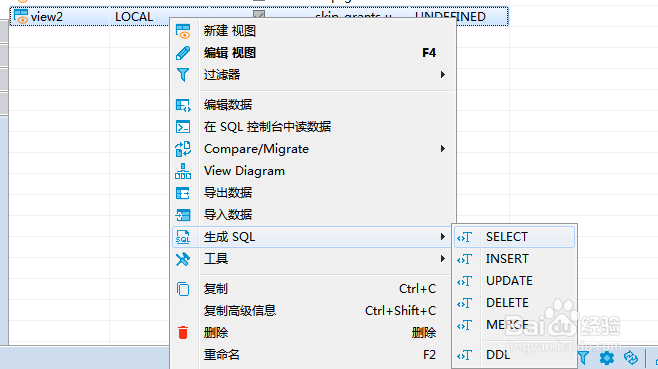
Task: Click the filter funnel icon in bottom toolbar
Action: (x=583, y=358)
